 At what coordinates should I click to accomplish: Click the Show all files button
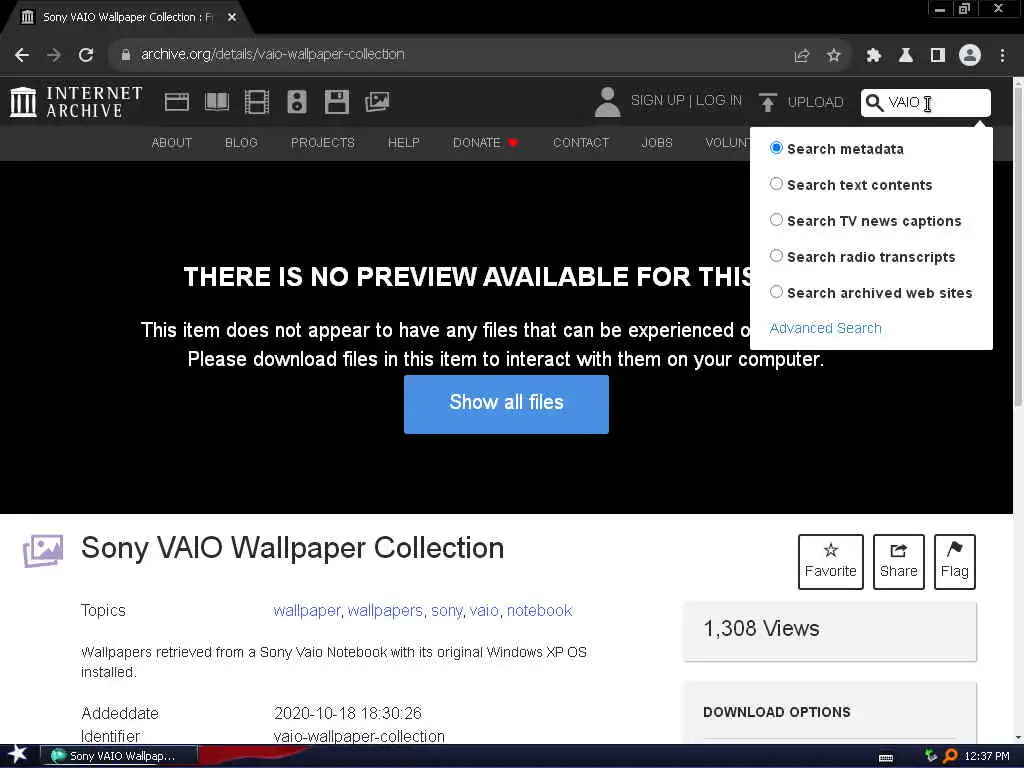coord(506,404)
